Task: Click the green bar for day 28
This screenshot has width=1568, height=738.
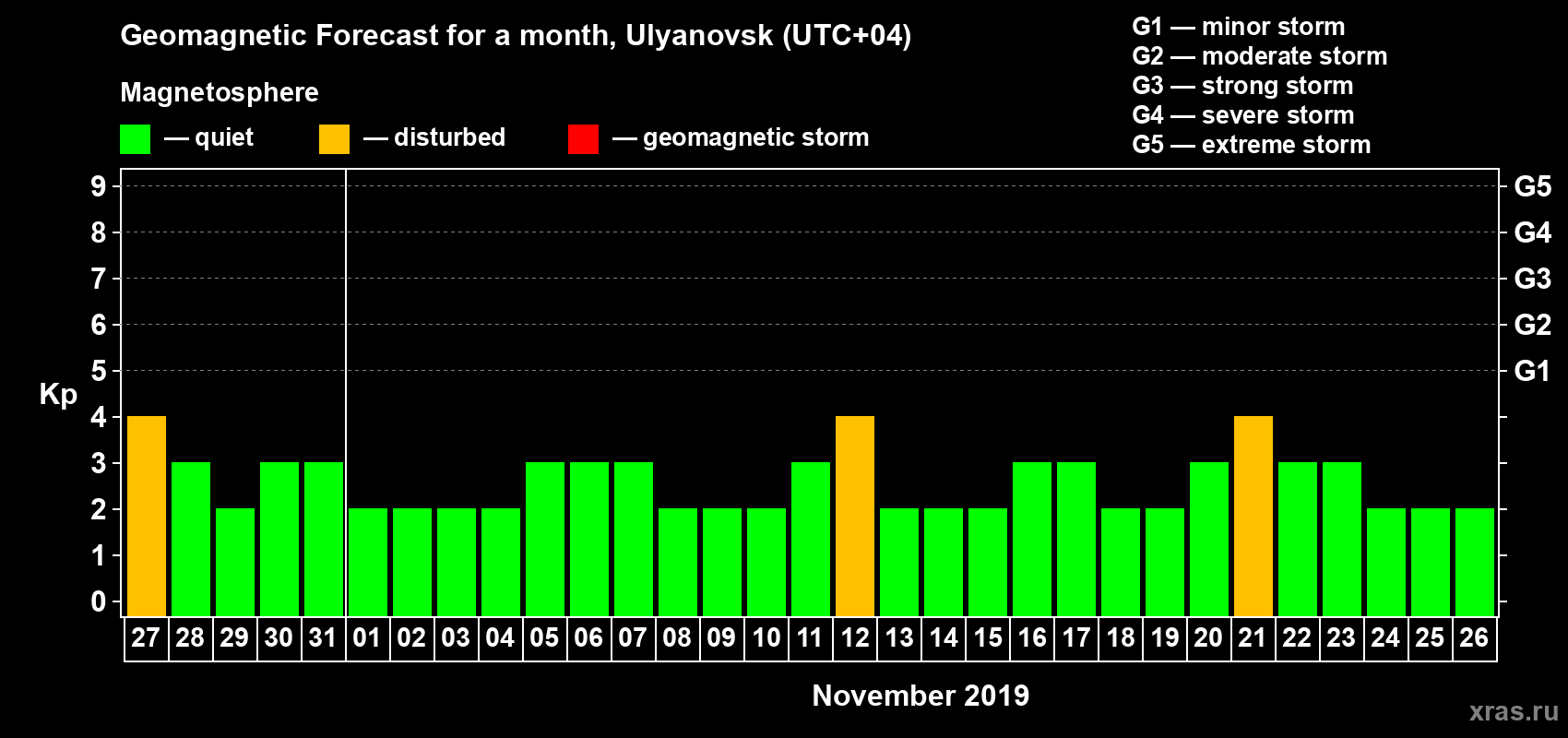Action: click(191, 539)
